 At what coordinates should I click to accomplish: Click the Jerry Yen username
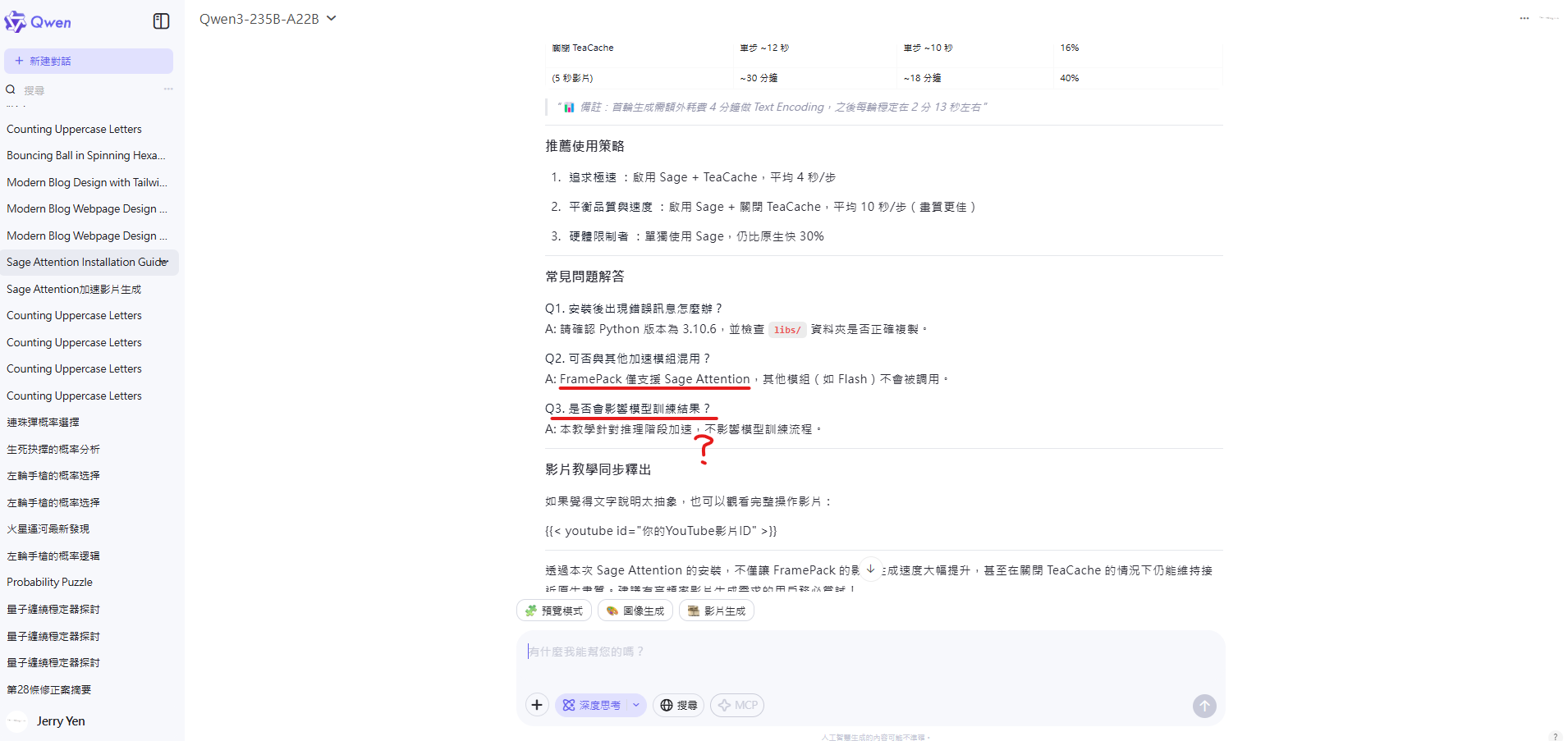pos(61,721)
